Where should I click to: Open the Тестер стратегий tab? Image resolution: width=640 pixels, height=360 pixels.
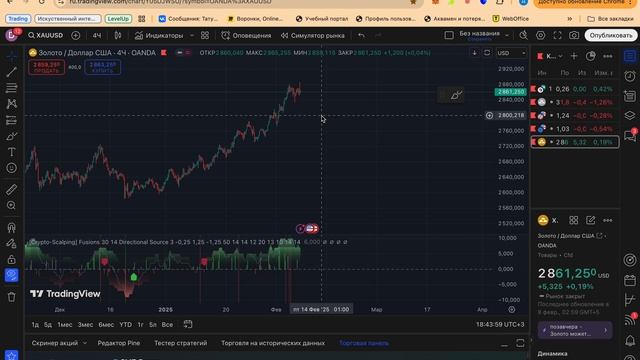[181, 343]
